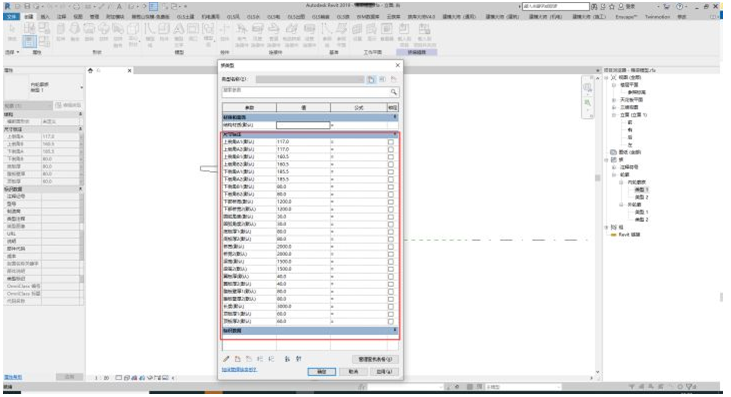
Task: Collapse the 尺寸标注 section in the dialog
Action: tap(395, 134)
